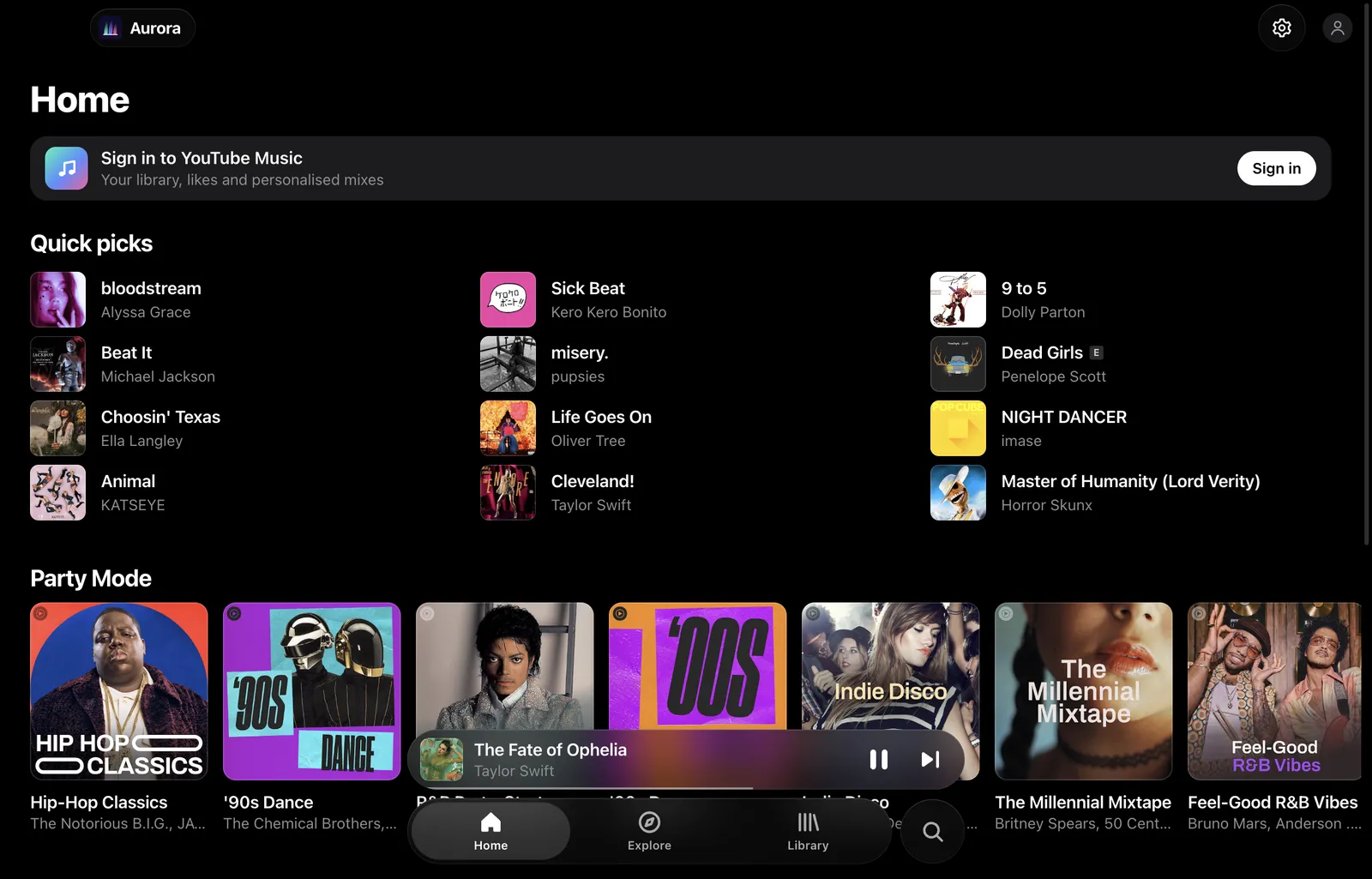Click the Feel-Good R&B Vibes title

point(1273,802)
